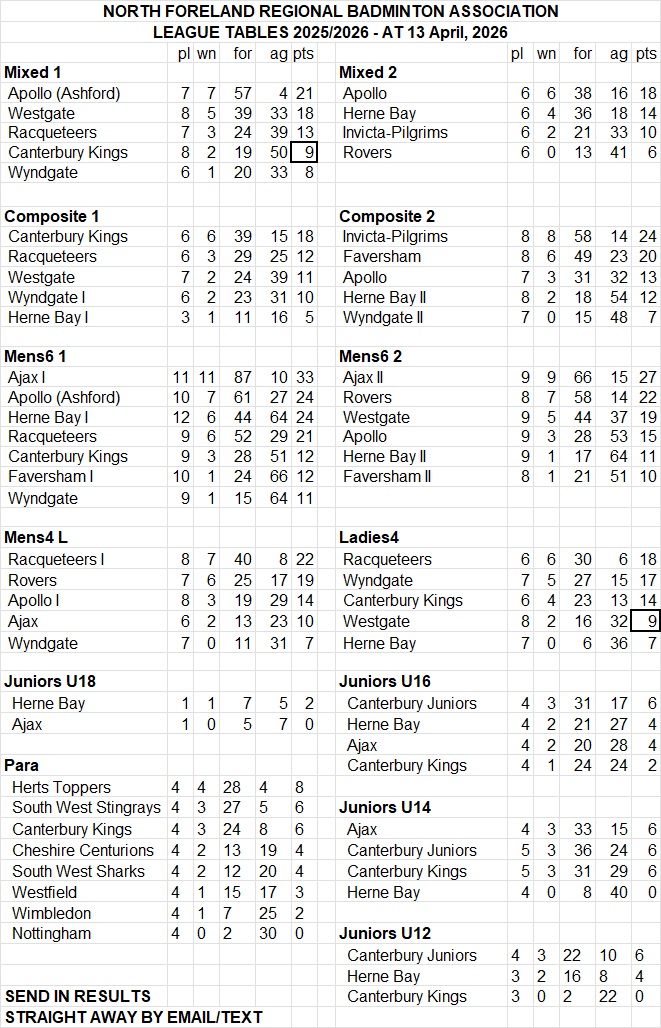661x1028 pixels.
Task: Select the Mens4 L division heading
Action: pos(39,539)
